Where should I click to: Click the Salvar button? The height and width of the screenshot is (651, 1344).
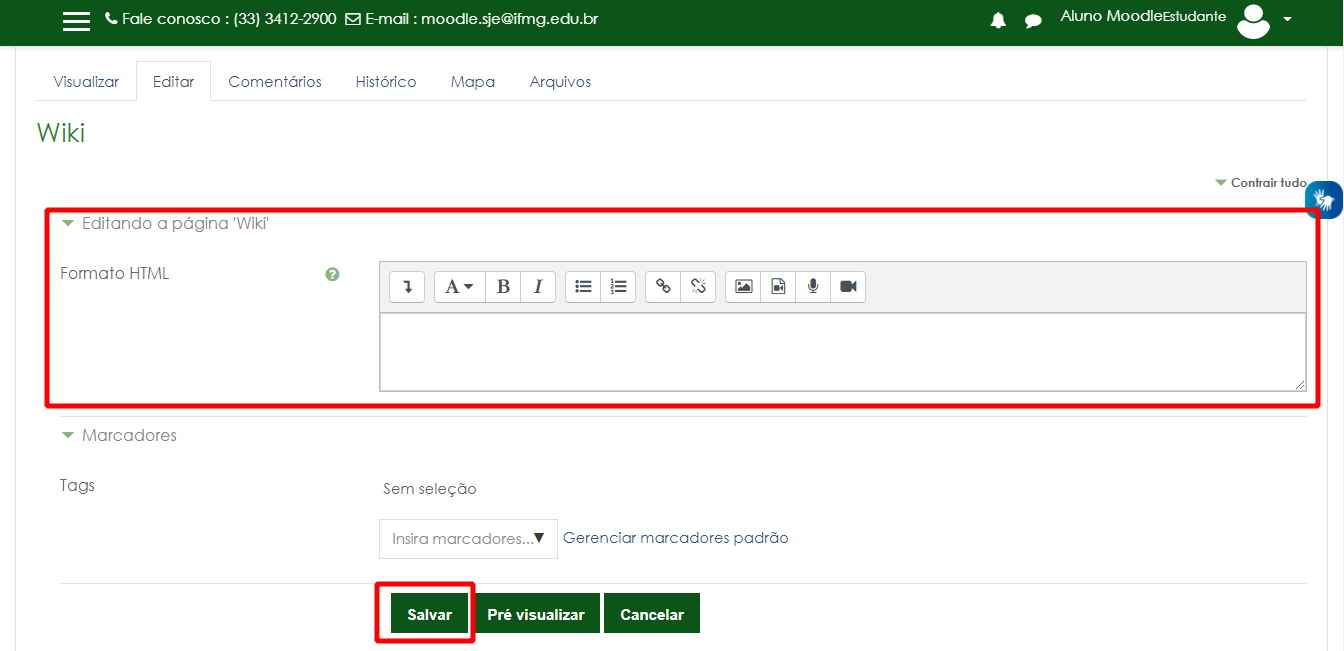[429, 613]
